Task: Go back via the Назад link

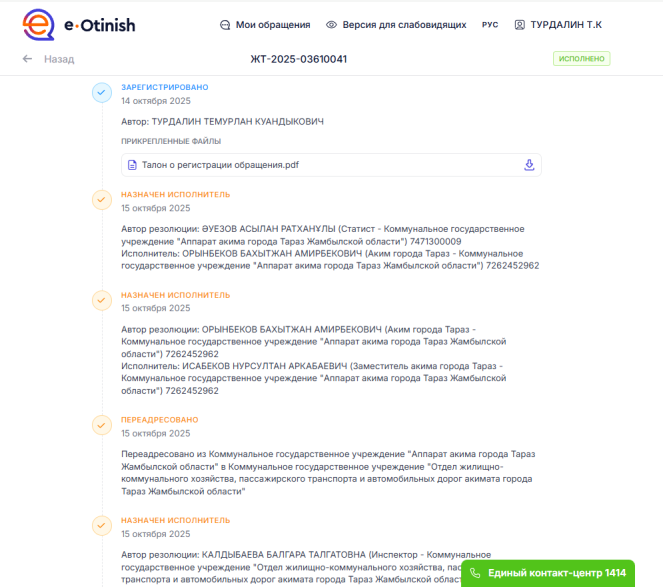Action: tap(59, 59)
